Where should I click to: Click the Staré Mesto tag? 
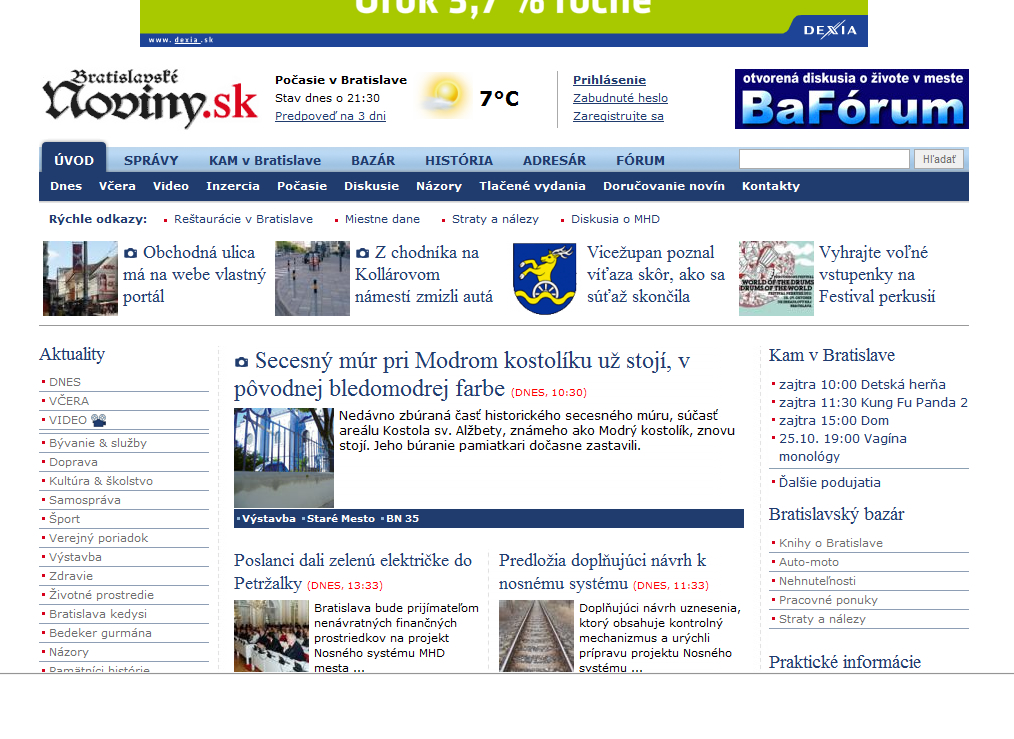pos(341,519)
